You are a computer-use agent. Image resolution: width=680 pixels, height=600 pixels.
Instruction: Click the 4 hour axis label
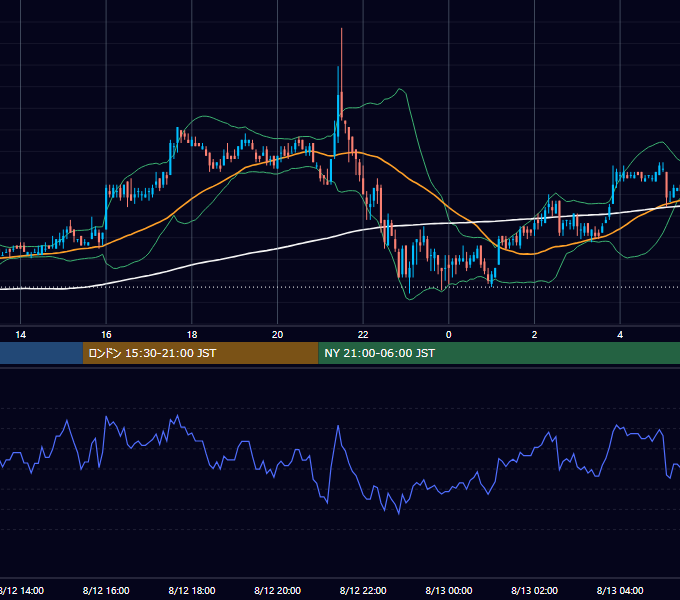pyautogui.click(x=620, y=335)
